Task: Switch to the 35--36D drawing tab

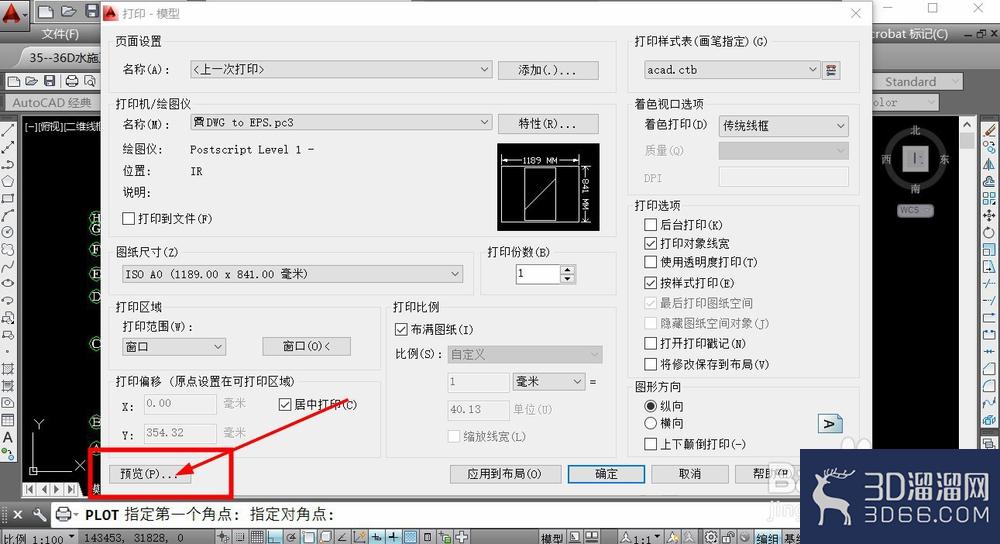Action: [x=62, y=57]
